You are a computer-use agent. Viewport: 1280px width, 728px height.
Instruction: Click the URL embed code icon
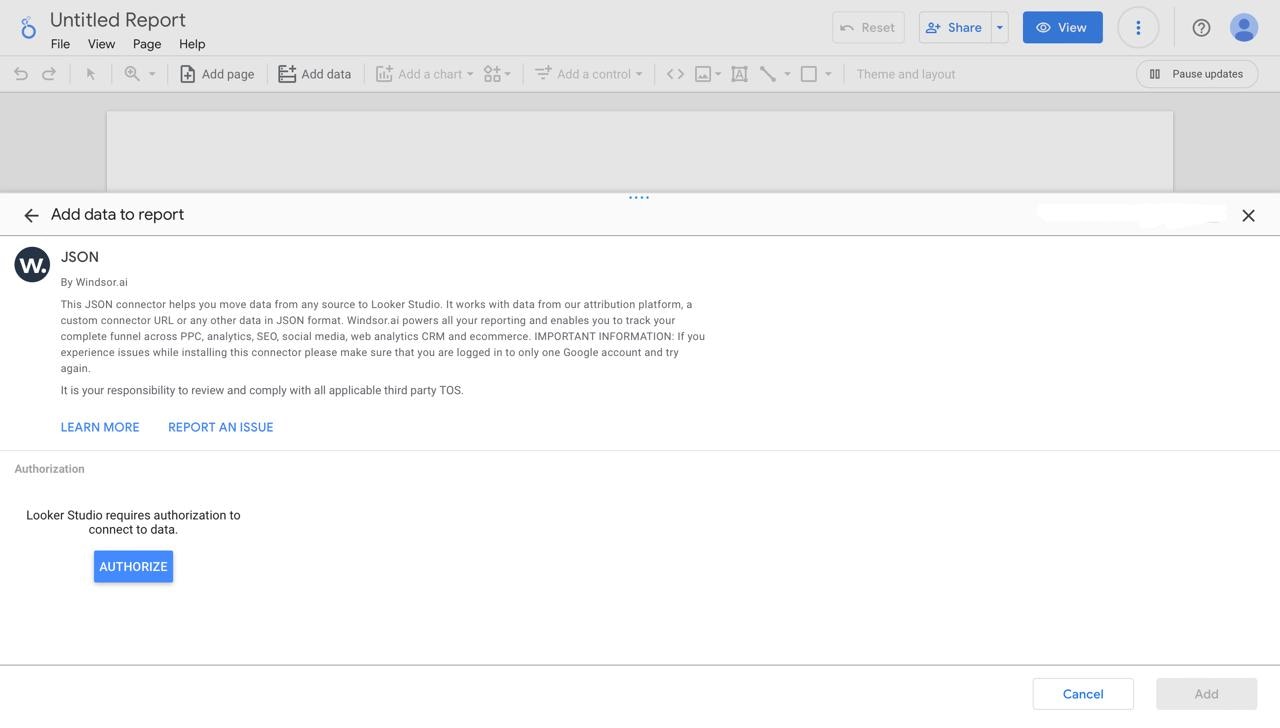(675, 74)
